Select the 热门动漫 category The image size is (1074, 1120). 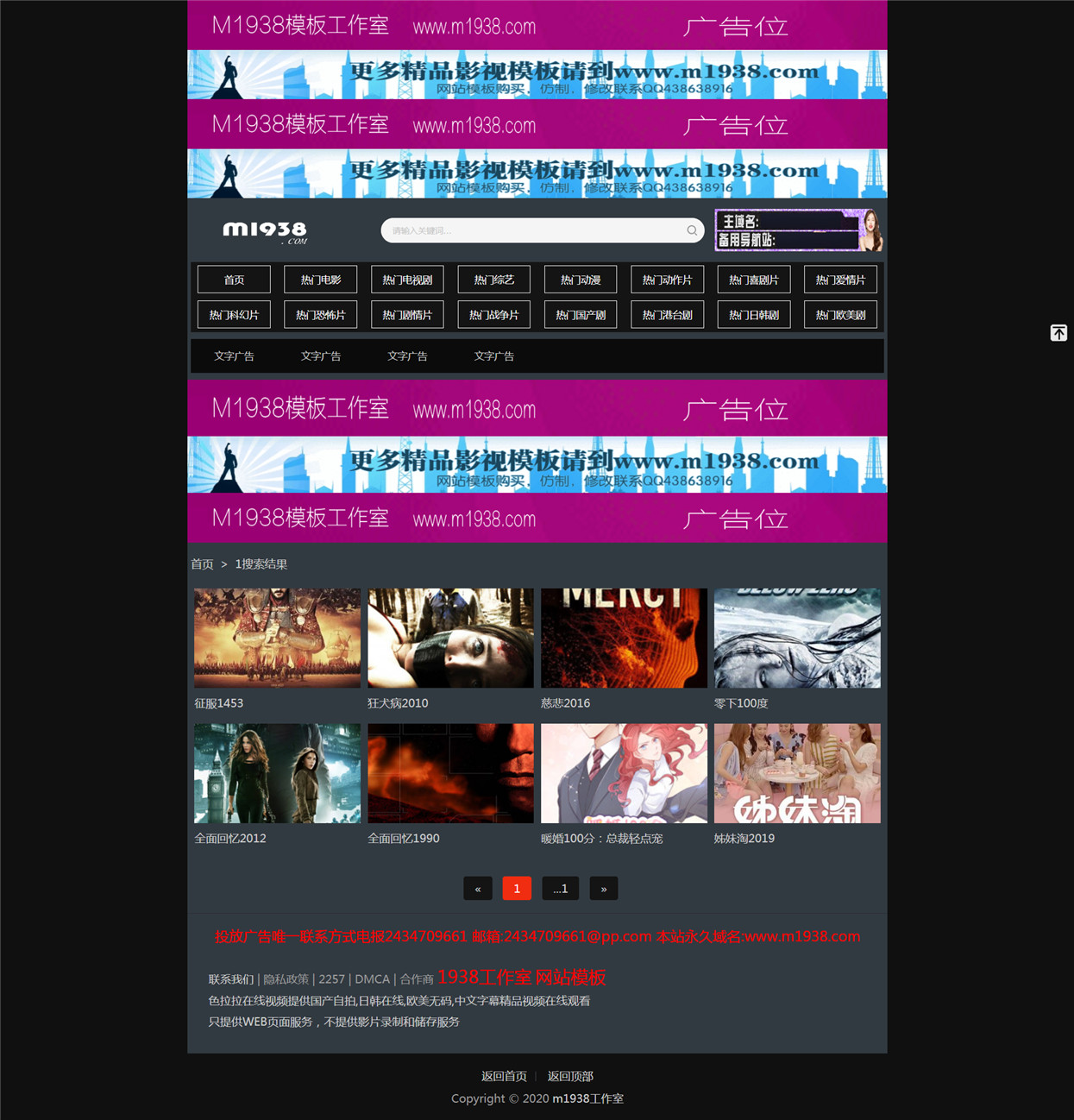point(581,280)
